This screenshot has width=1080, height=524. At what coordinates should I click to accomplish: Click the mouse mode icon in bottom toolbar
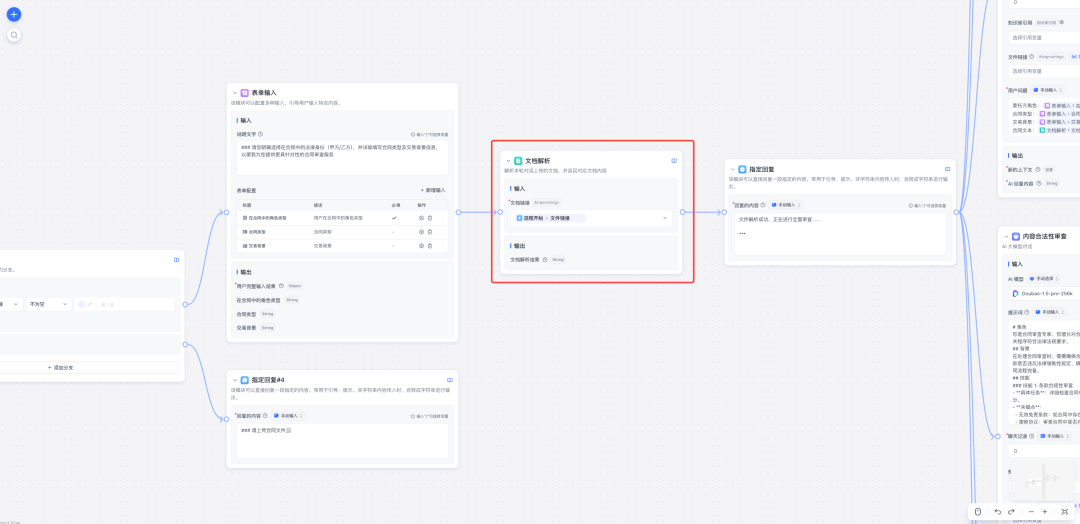pyautogui.click(x=978, y=512)
